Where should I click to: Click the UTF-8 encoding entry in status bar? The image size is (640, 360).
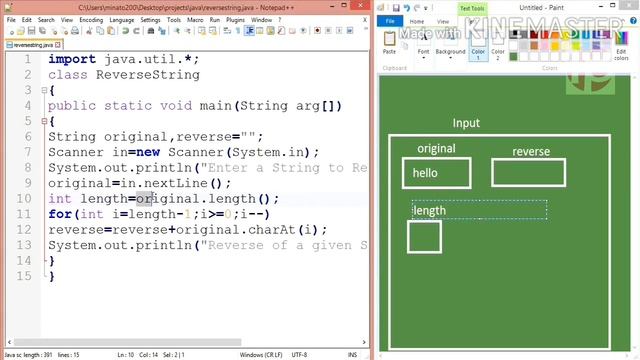coord(299,355)
